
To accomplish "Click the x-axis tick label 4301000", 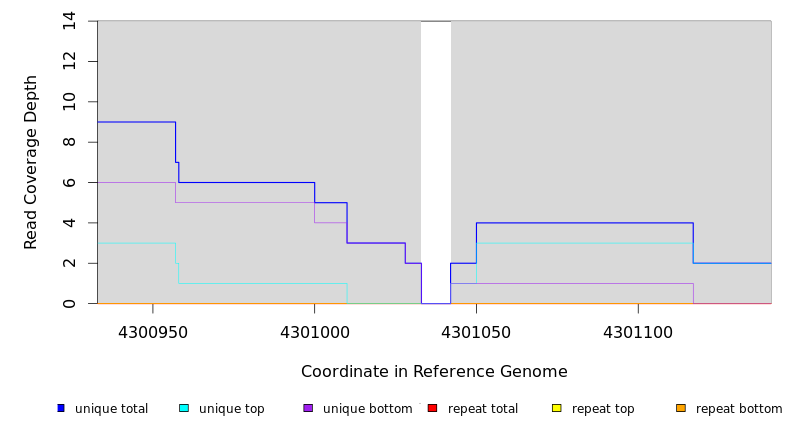I will coord(314,330).
